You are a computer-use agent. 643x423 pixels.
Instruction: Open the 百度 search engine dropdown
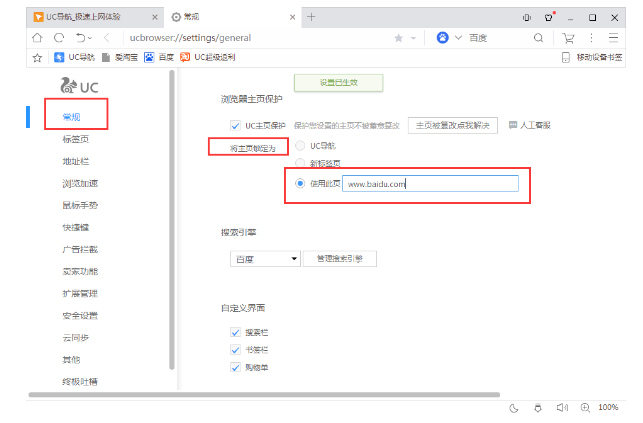265,259
